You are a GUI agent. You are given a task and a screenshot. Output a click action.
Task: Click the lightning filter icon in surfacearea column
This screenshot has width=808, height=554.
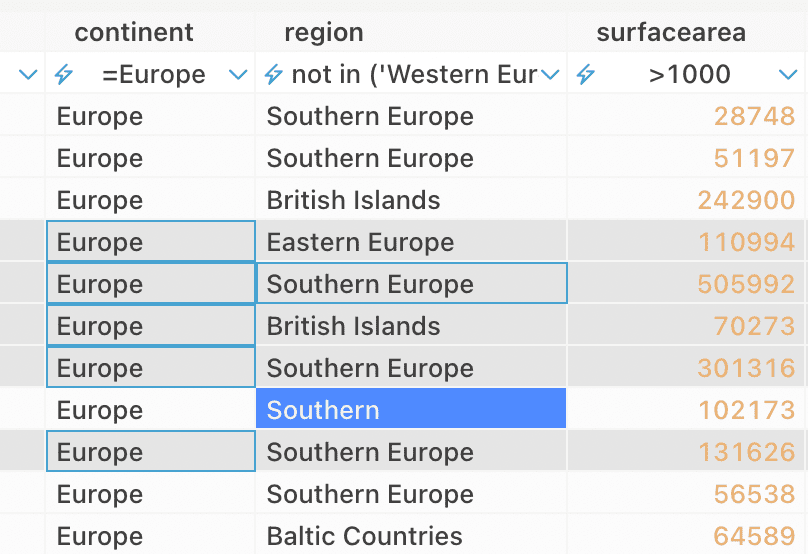586,74
